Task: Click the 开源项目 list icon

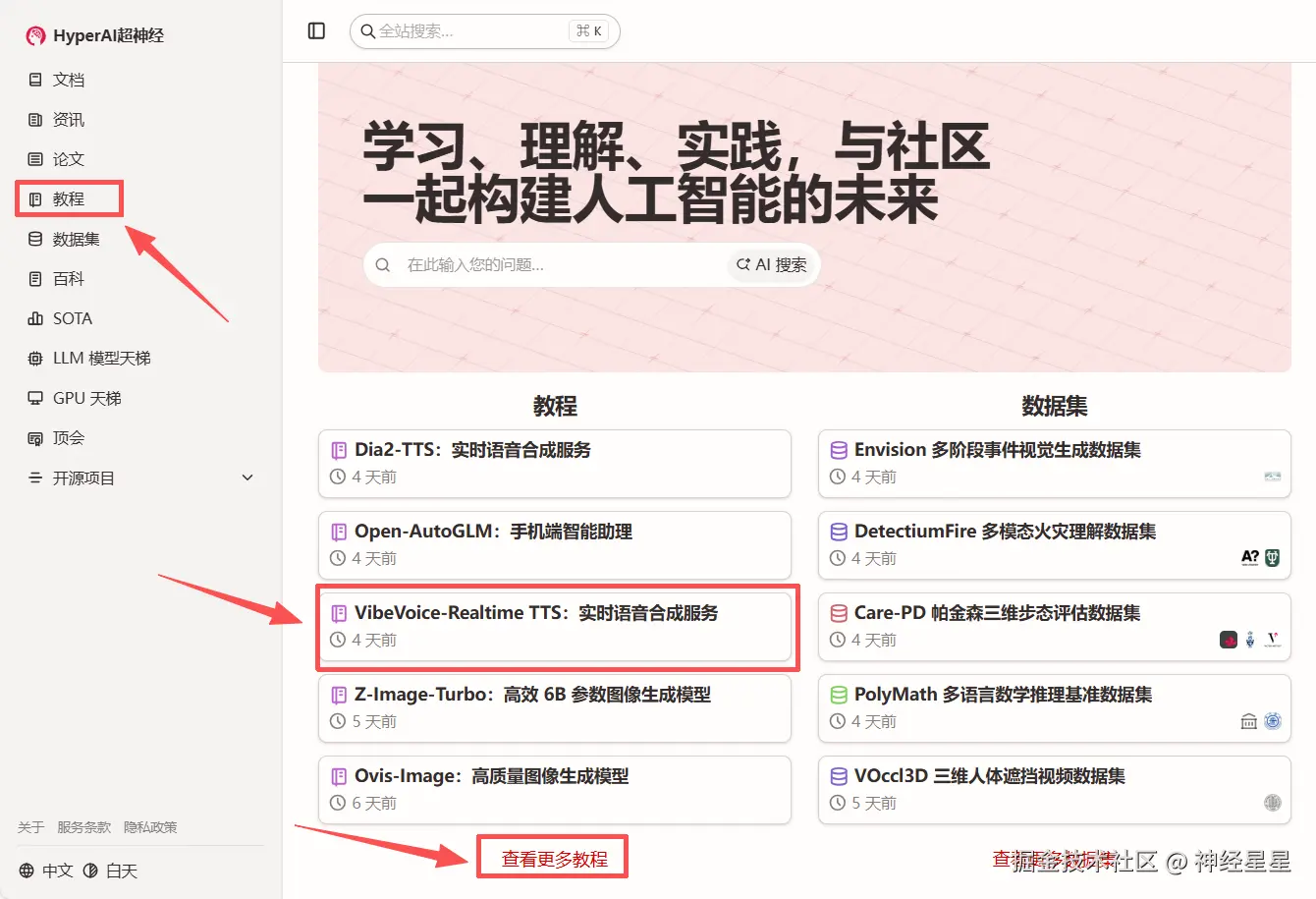Action: [35, 478]
